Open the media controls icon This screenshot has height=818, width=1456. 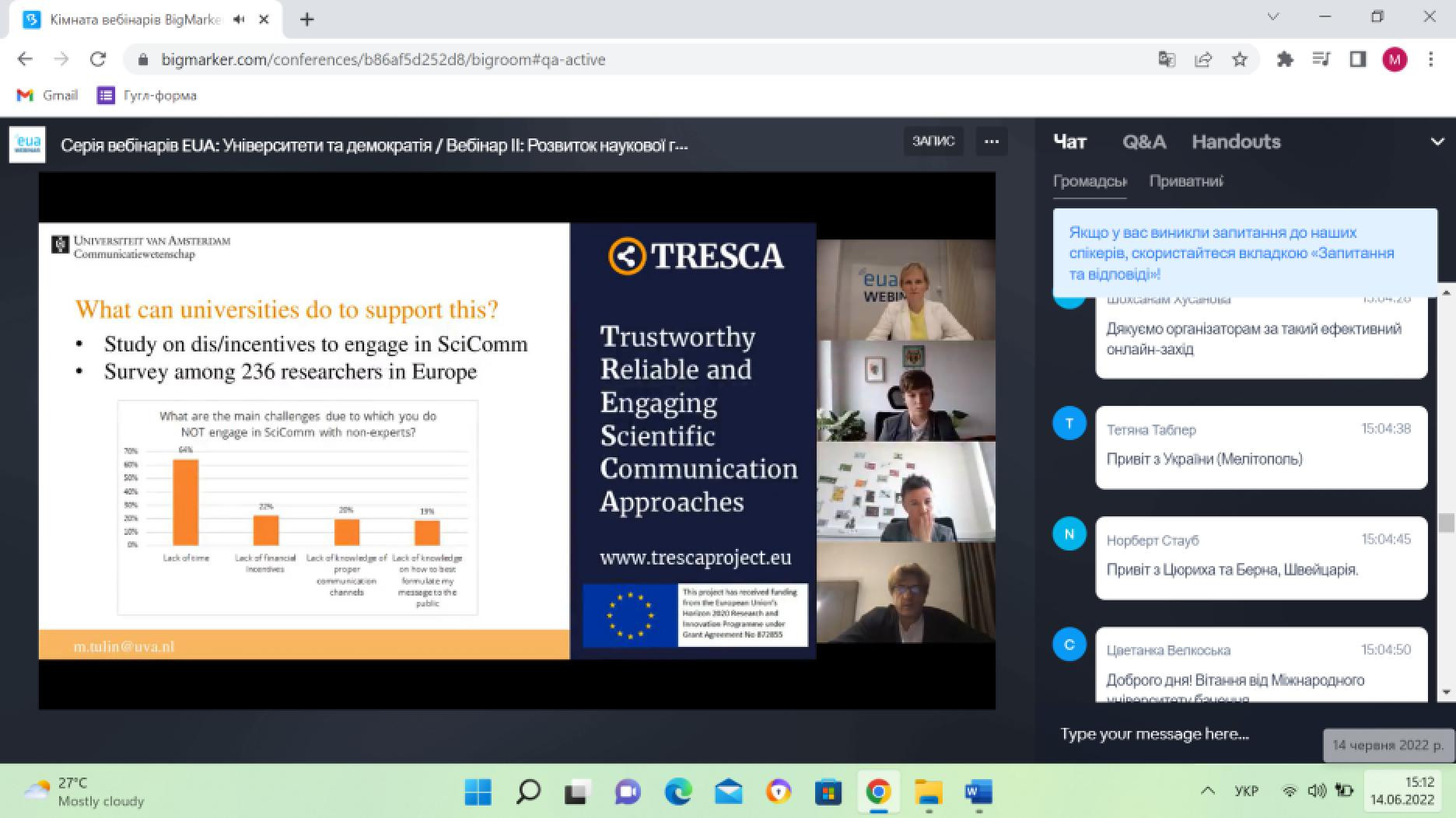(x=1321, y=59)
